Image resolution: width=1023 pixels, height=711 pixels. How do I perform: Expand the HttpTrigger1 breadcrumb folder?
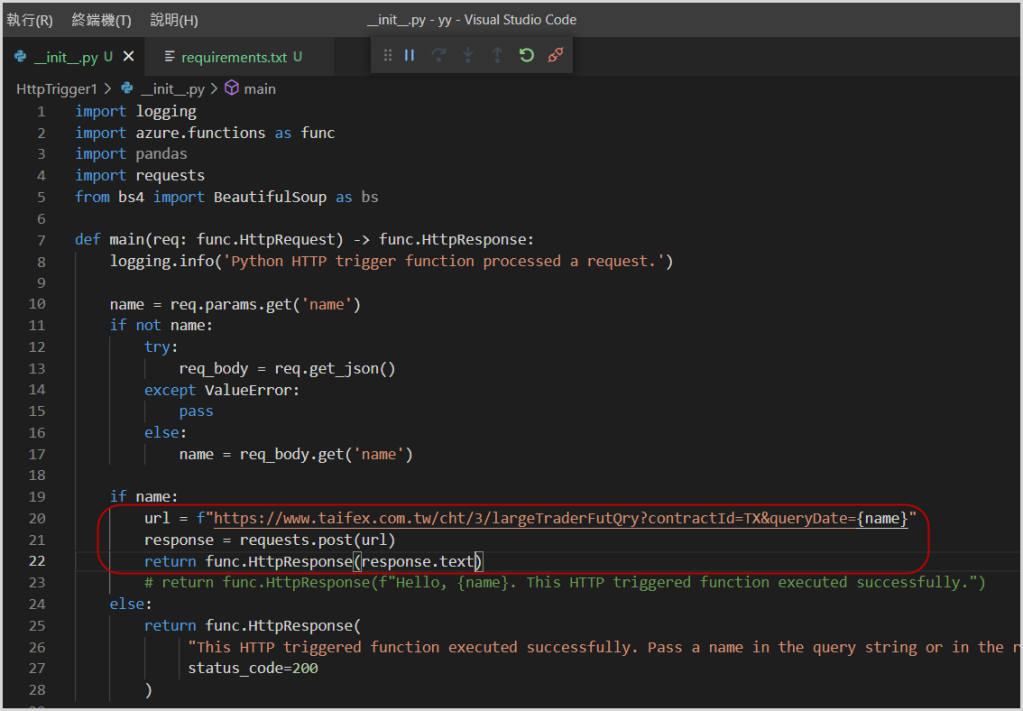coord(57,89)
